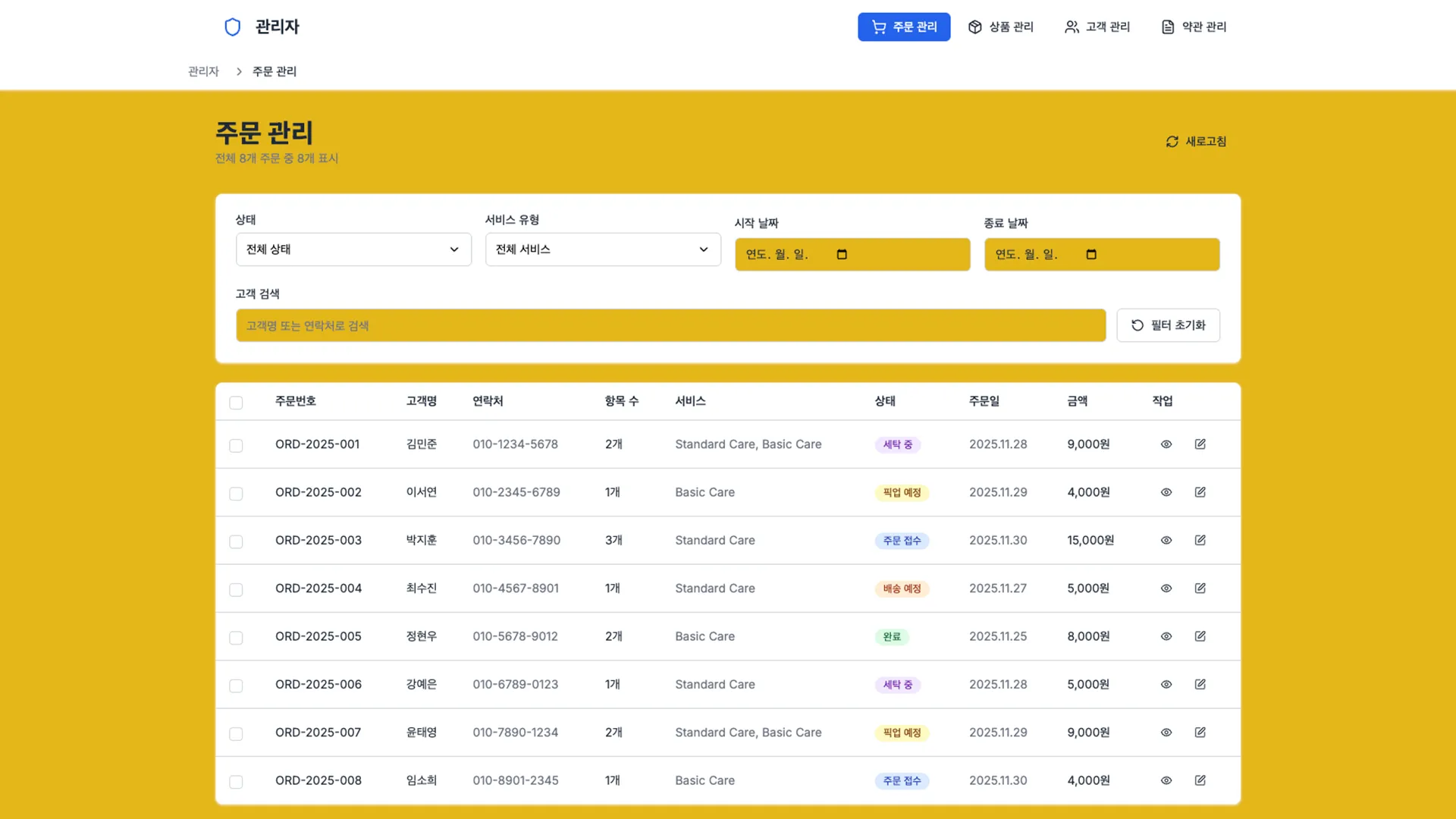This screenshot has height=819, width=1456.
Task: Click the 새로고침 refresh button
Action: [1196, 142]
